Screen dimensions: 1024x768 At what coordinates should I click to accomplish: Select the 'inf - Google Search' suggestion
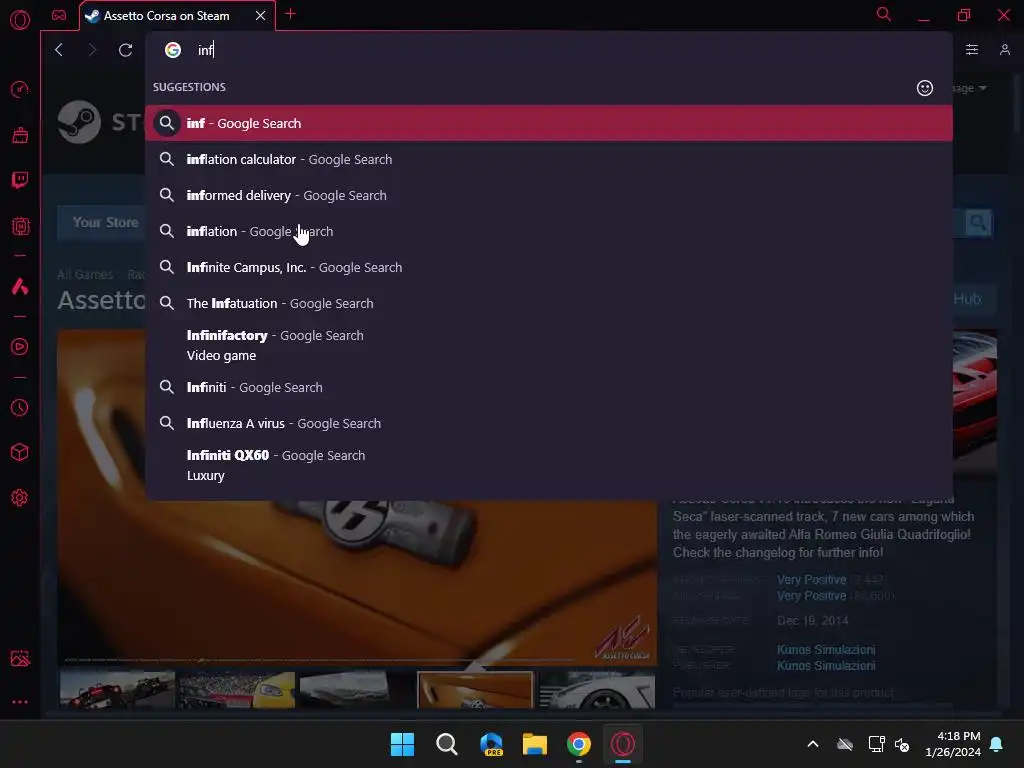[549, 123]
